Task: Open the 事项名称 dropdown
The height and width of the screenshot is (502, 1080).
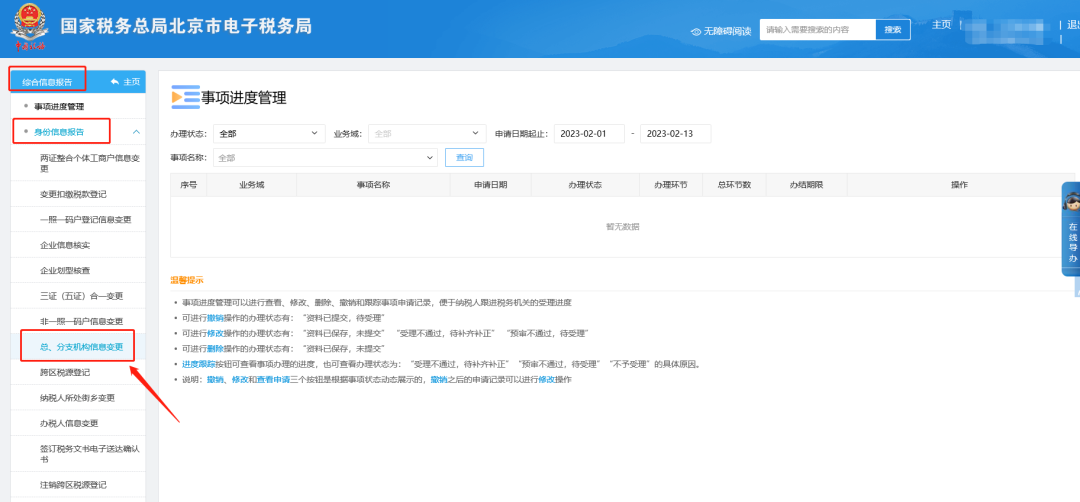Action: pos(325,158)
